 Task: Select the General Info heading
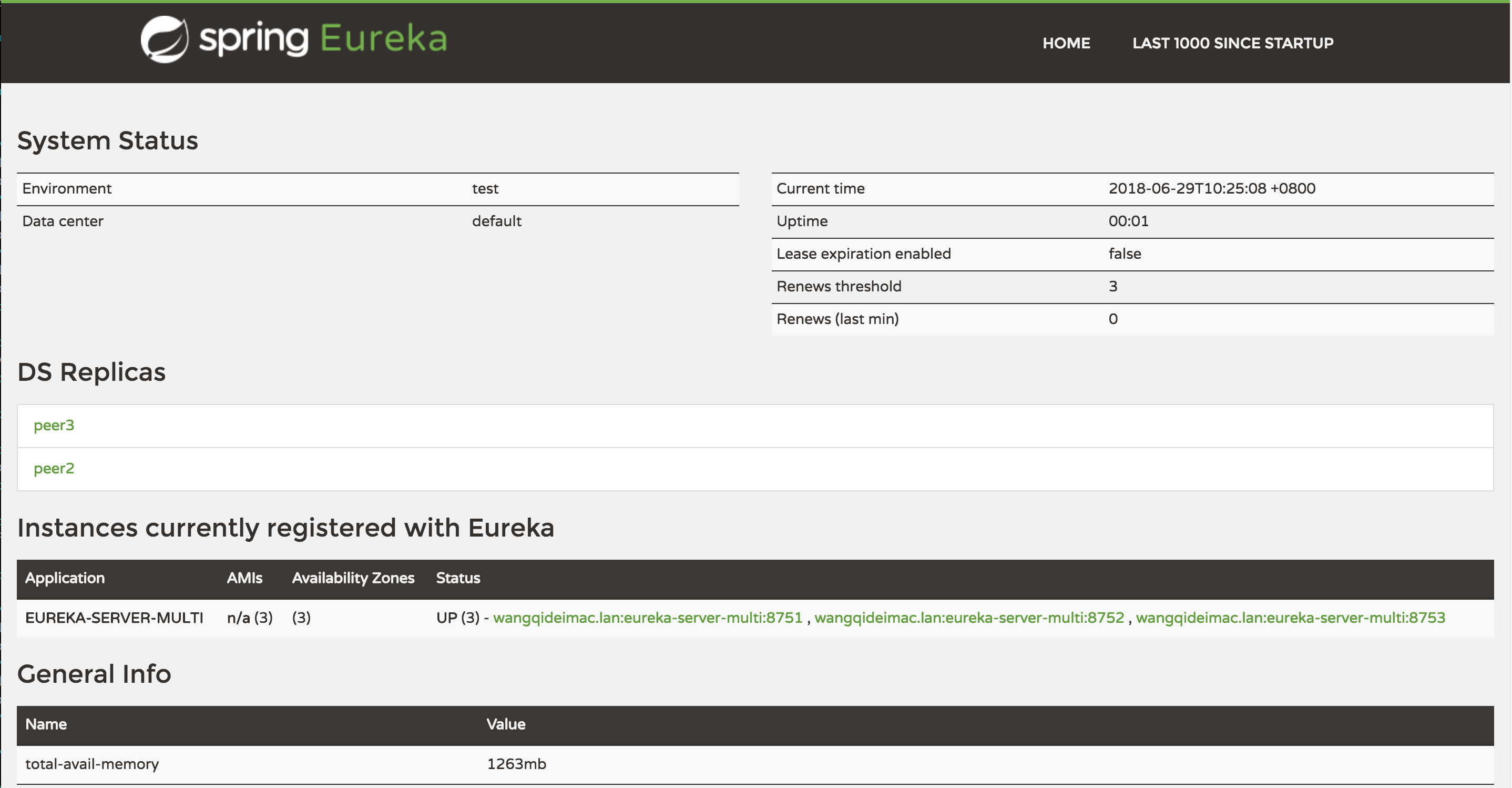94,674
